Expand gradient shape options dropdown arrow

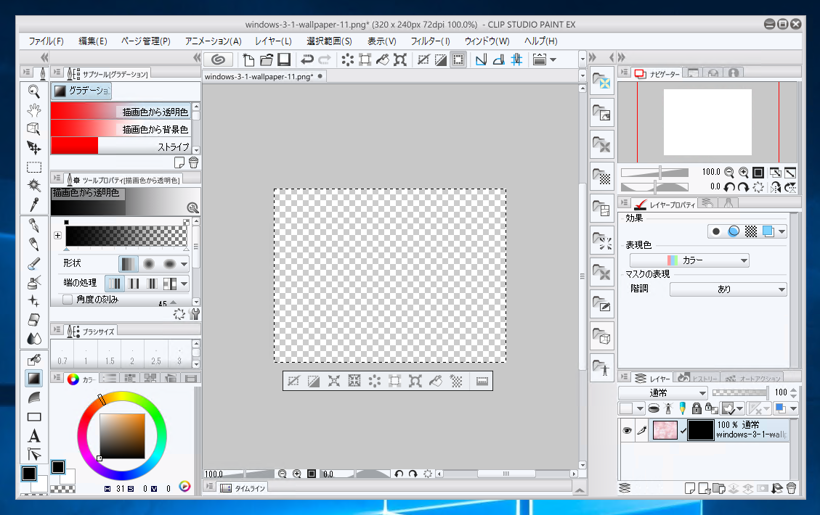(184, 264)
